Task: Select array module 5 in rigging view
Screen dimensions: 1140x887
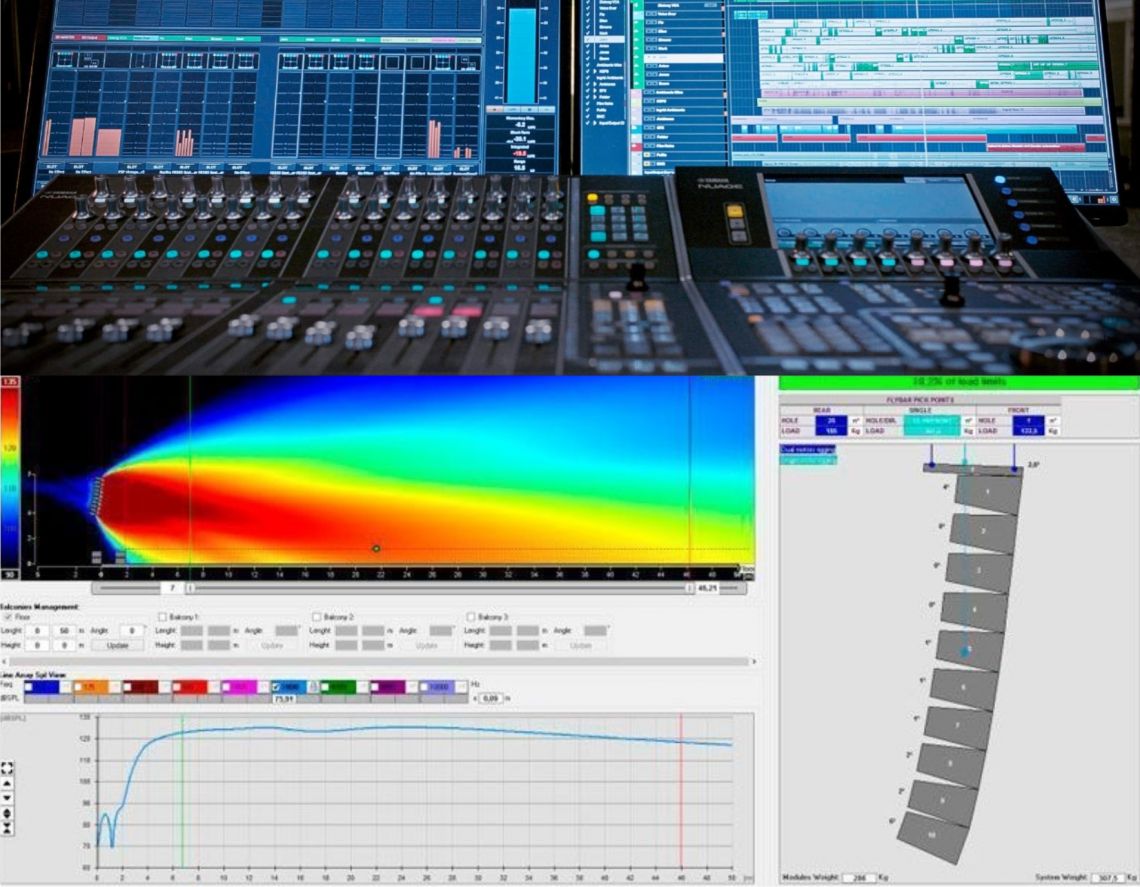Action: click(969, 649)
